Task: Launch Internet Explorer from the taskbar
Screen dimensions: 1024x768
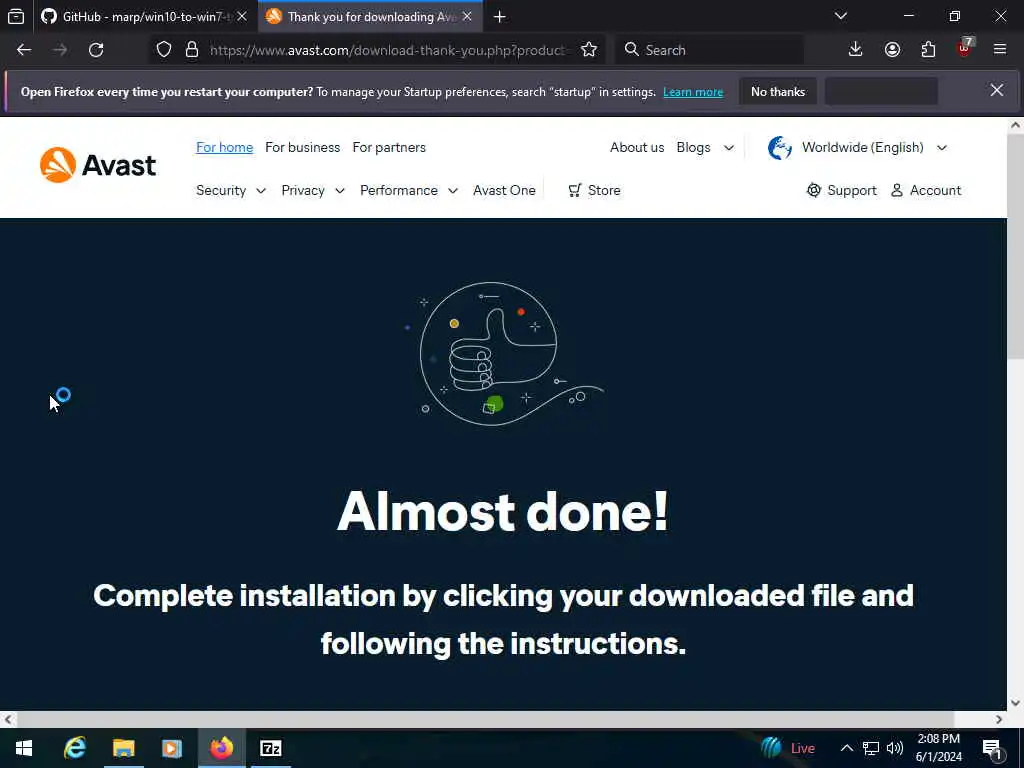Action: click(75, 748)
